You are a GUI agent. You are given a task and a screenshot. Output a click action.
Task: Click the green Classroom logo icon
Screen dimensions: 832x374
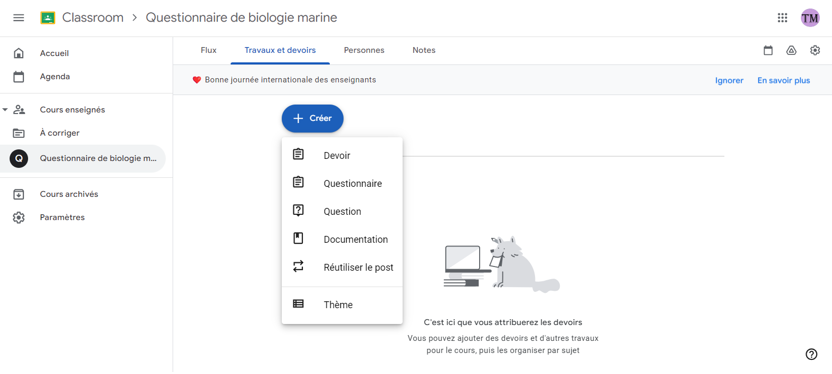coord(48,18)
